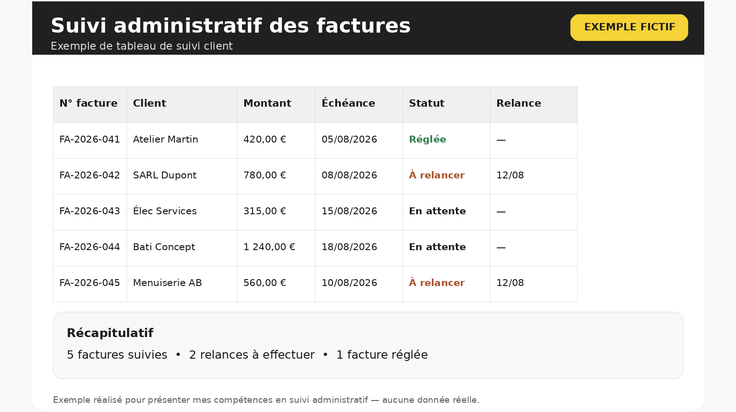Click the Statut column header
This screenshot has width=736, height=412.
(x=446, y=104)
